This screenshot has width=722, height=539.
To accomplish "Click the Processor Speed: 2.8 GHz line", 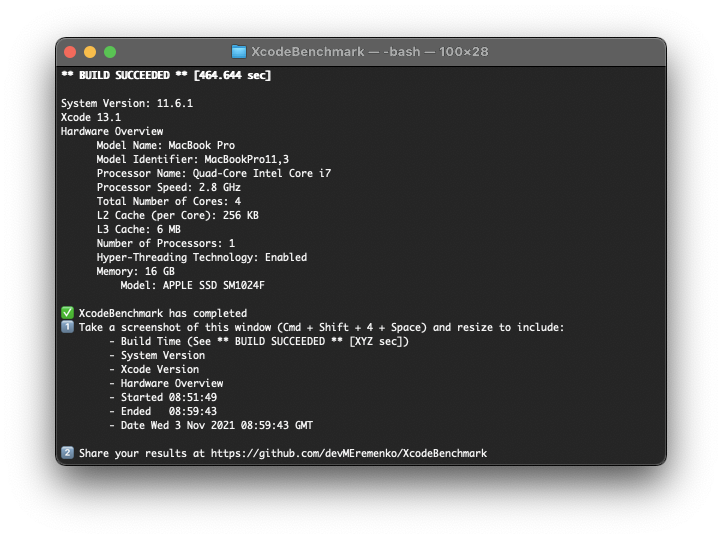I will 169,187.
